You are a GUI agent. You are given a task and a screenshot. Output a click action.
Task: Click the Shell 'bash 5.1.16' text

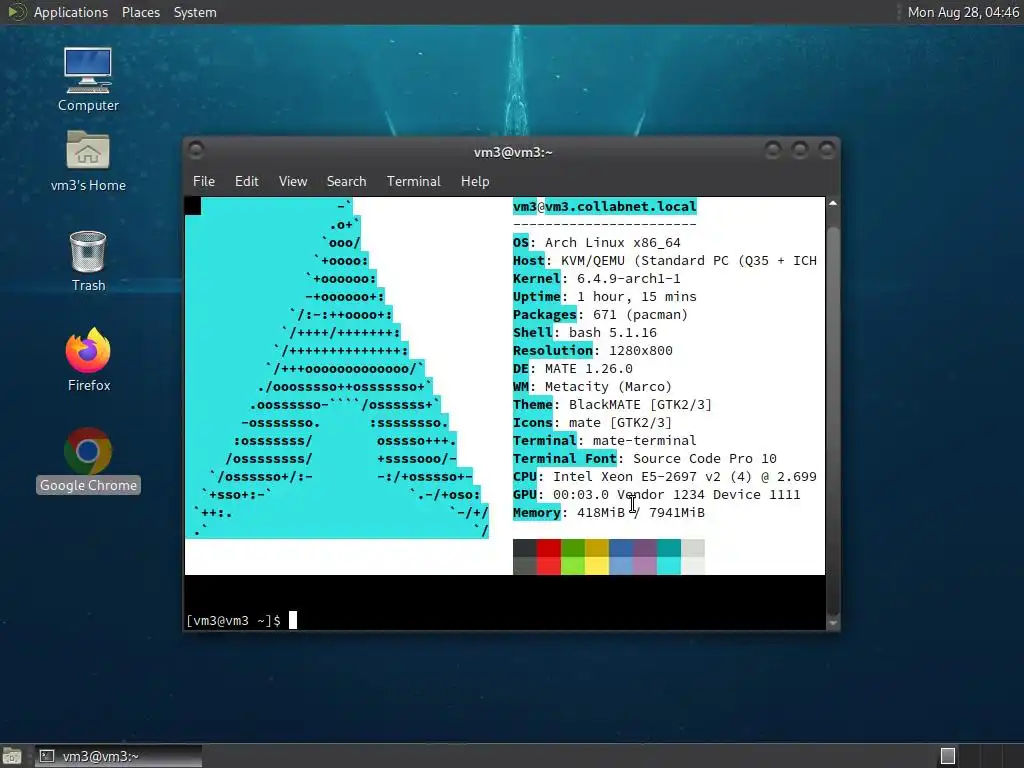pyautogui.click(x=613, y=332)
